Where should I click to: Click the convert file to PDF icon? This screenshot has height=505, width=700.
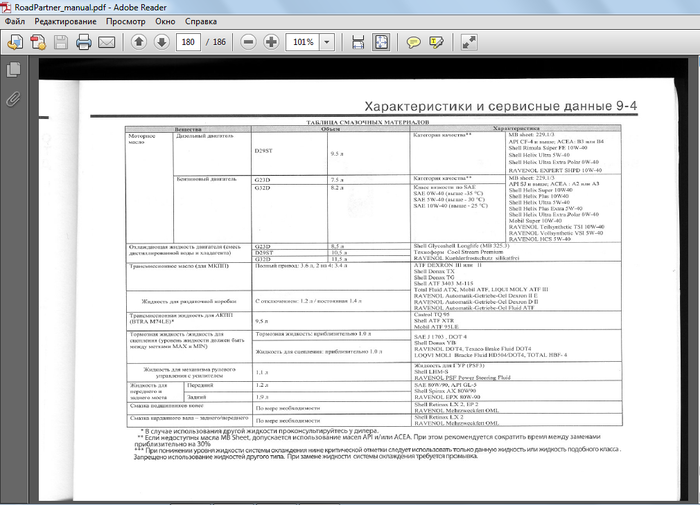(x=38, y=42)
